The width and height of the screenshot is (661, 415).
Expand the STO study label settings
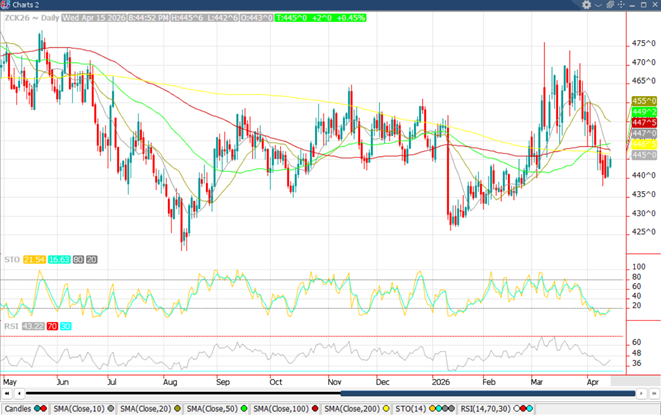[x=10, y=260]
